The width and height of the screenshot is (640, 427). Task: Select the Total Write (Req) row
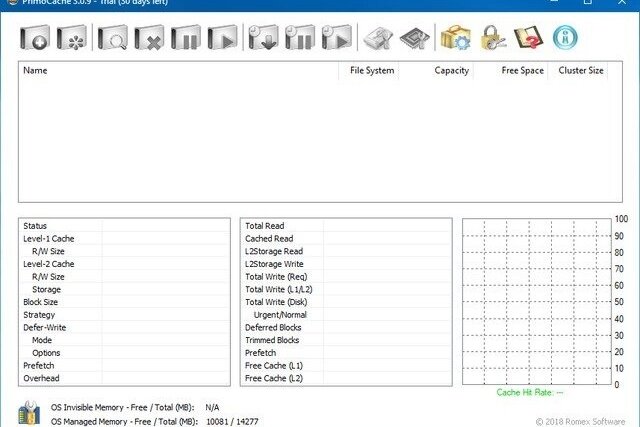click(x=346, y=276)
